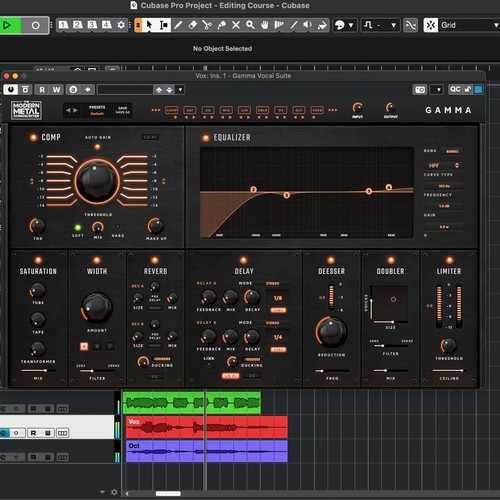
Task: Jump to VERB in module chain
Action: click(x=317, y=110)
